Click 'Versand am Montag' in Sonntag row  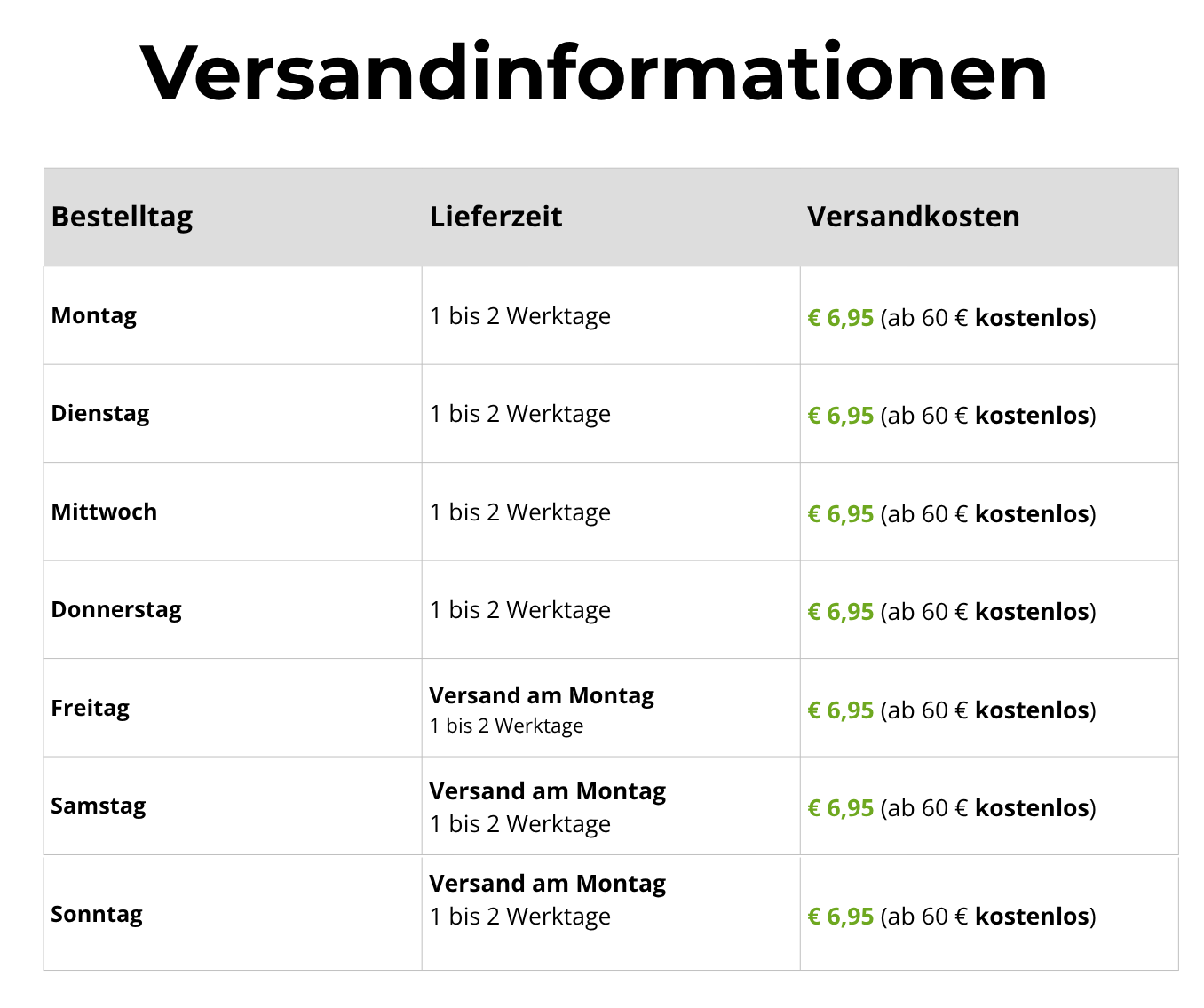(547, 885)
